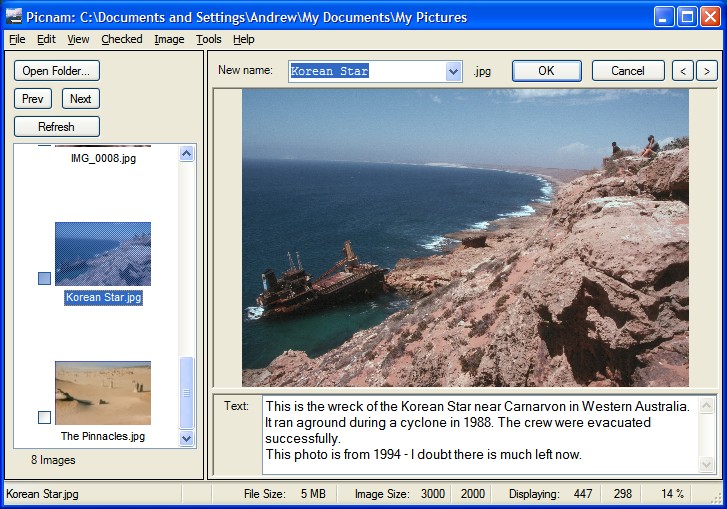This screenshot has height=509, width=727.
Task: Click the Refresh button
Action: [56, 127]
